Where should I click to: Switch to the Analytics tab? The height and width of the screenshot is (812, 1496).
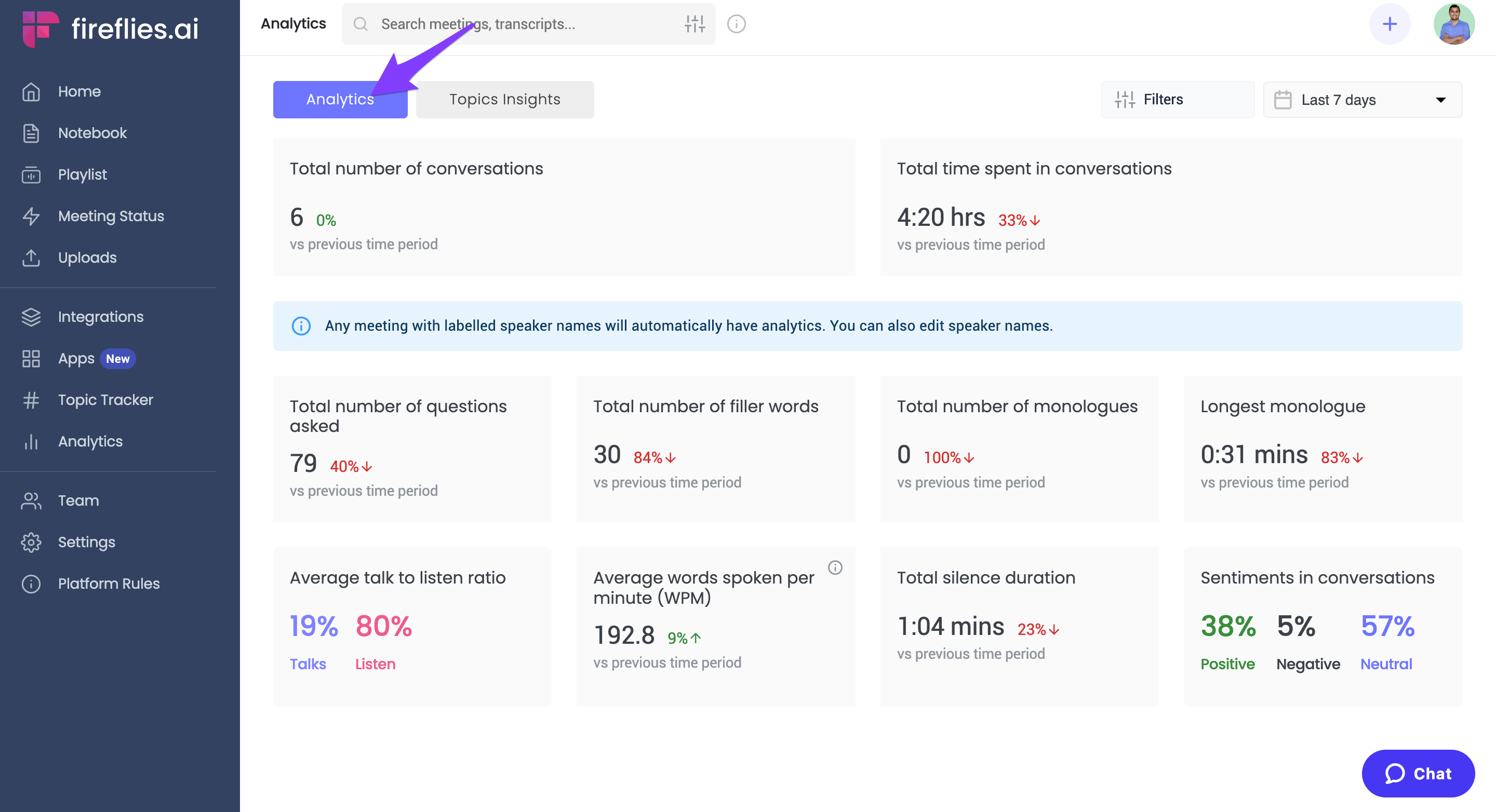pos(340,100)
